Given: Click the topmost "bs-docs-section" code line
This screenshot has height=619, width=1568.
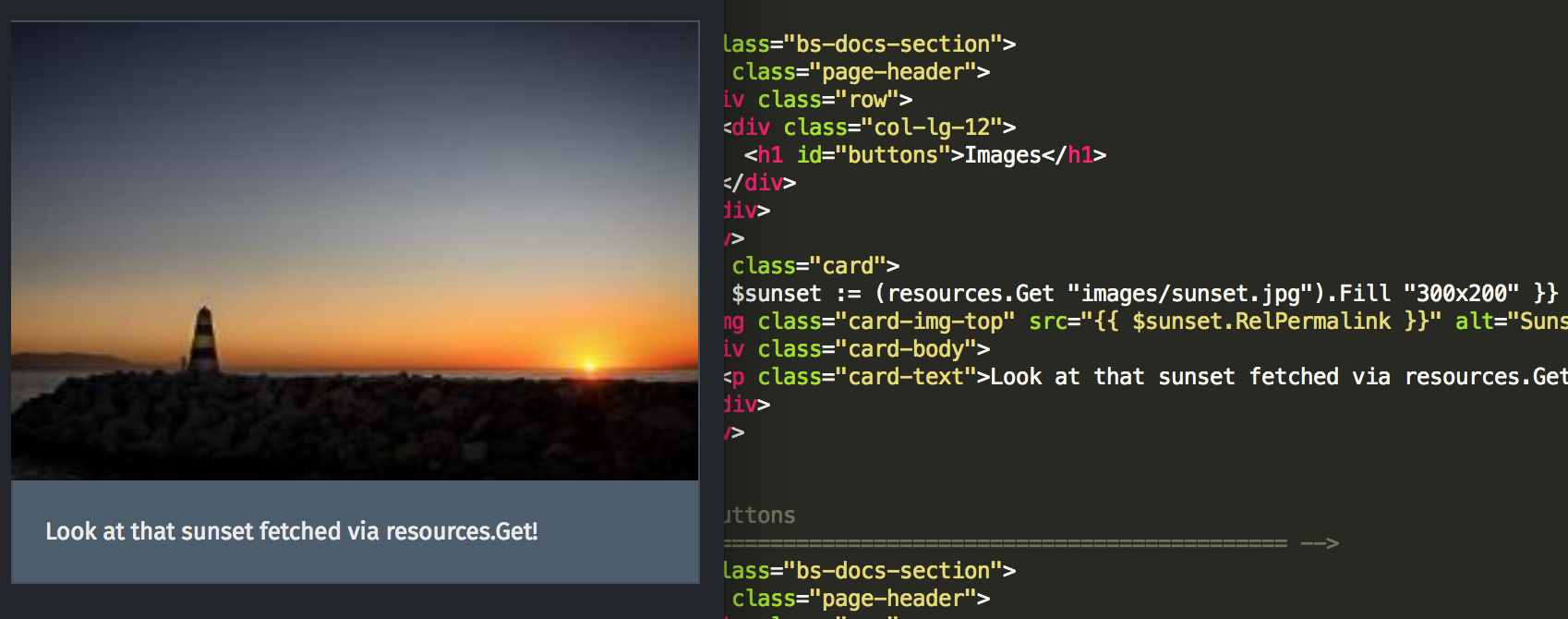Looking at the screenshot, I should (x=868, y=44).
